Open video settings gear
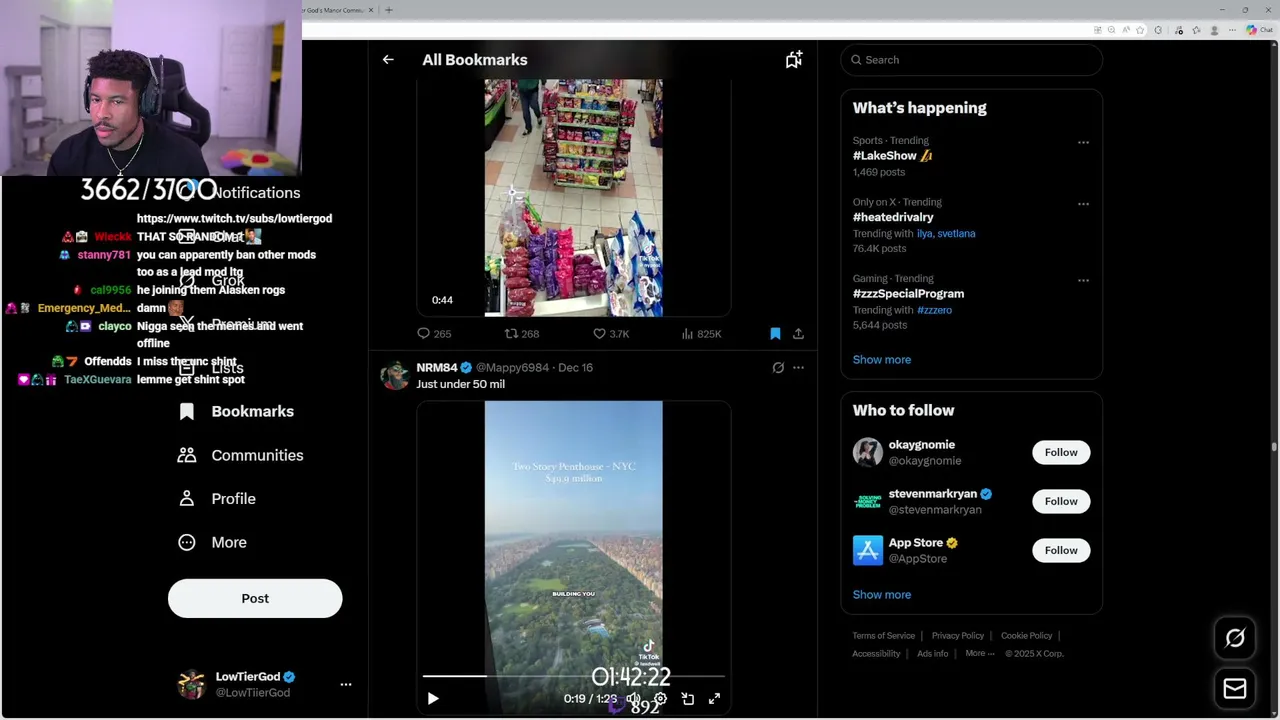This screenshot has height=720, width=1280. [x=660, y=699]
